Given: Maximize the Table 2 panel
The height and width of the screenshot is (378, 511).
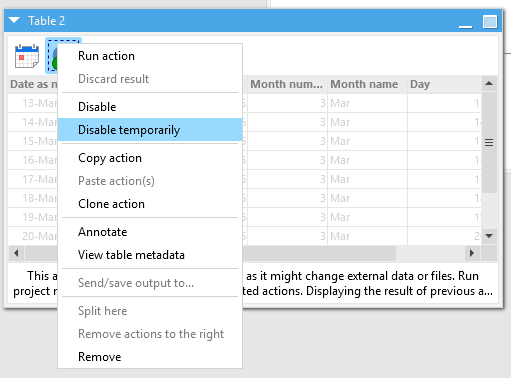Looking at the screenshot, I should tap(490, 22).
